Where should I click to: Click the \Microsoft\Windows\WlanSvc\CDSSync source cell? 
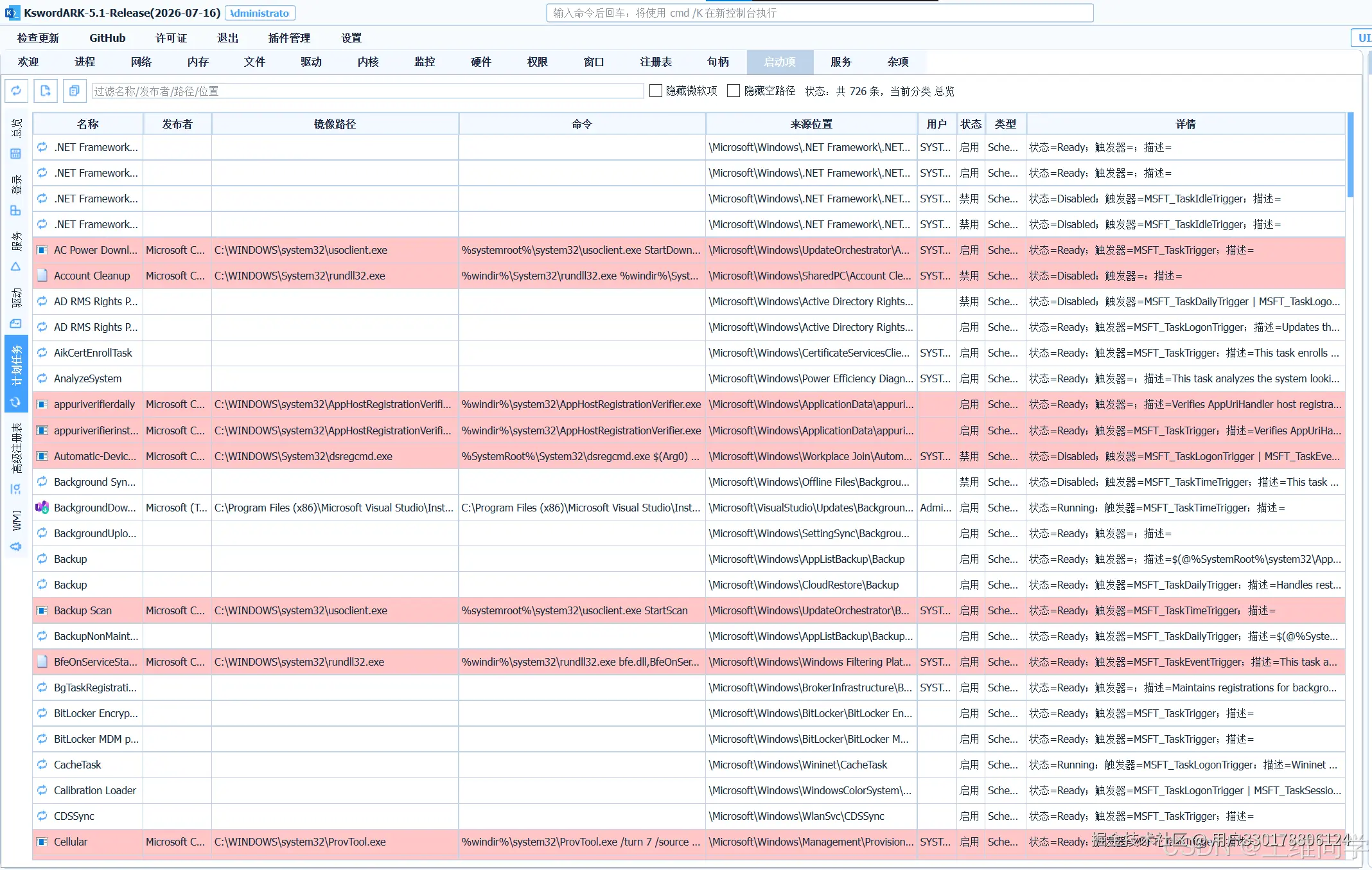(x=811, y=816)
